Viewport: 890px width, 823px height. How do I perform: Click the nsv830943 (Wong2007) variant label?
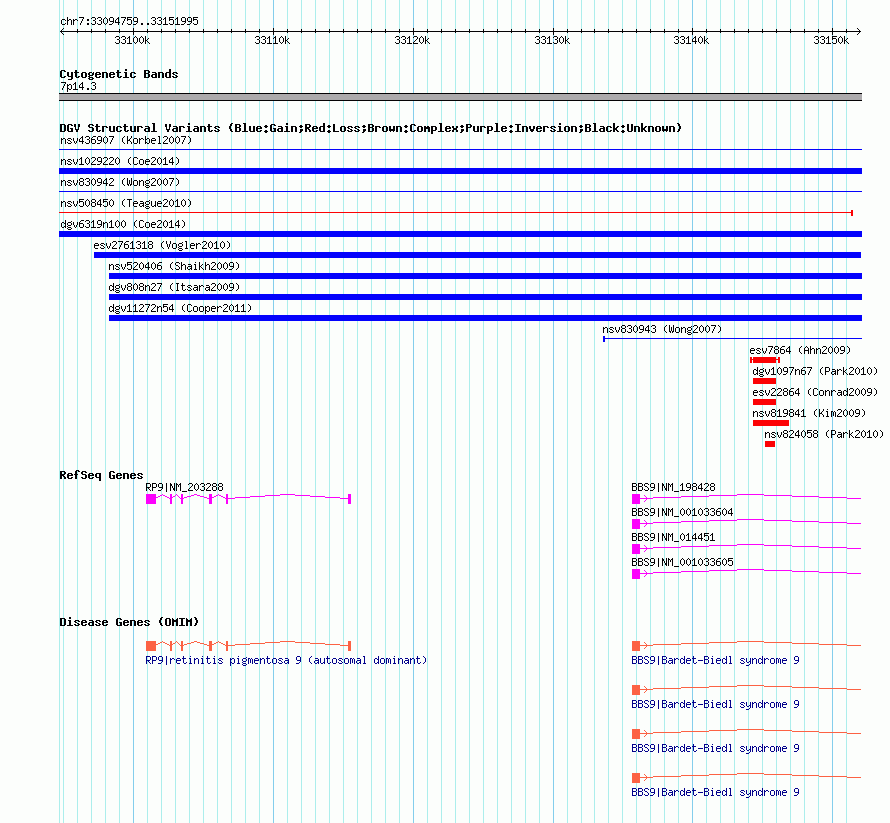click(662, 329)
